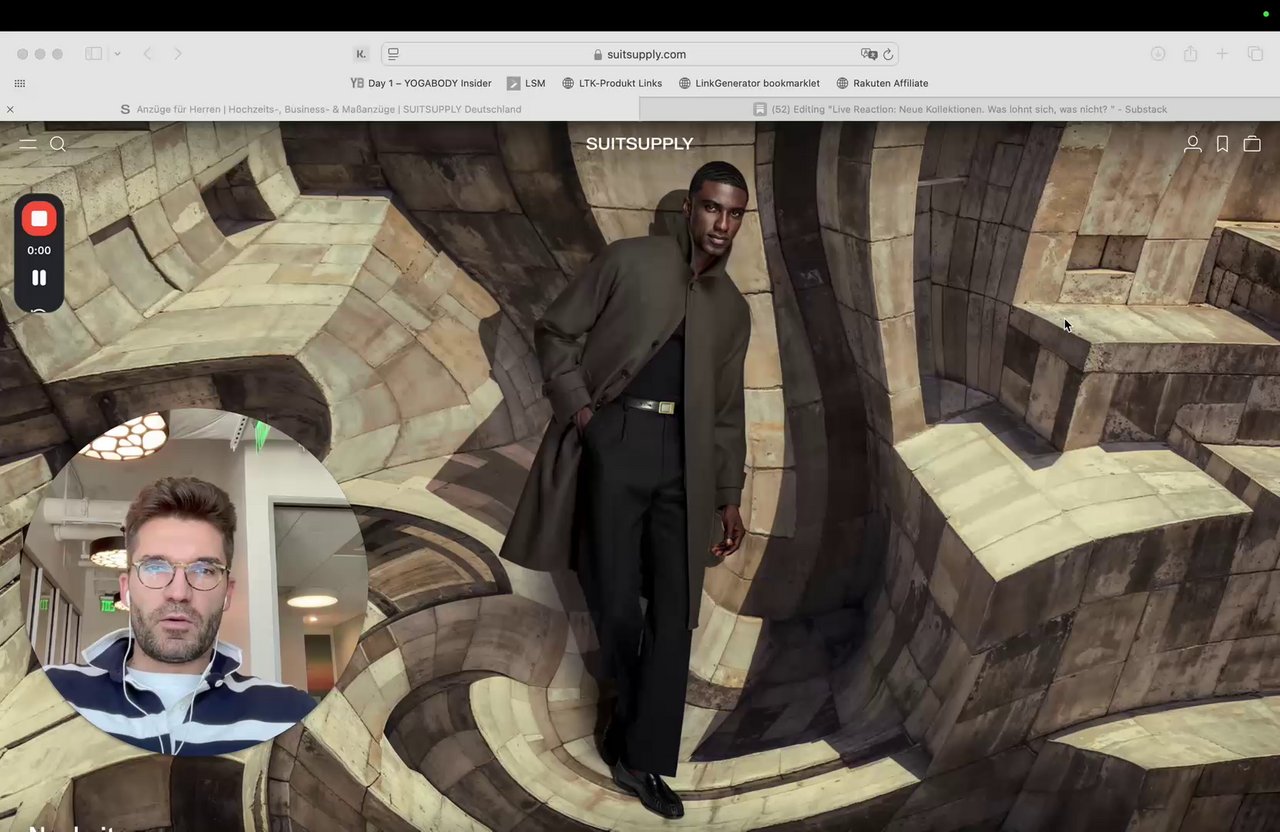Open the account profile icon
The height and width of the screenshot is (832, 1280).
coord(1192,144)
